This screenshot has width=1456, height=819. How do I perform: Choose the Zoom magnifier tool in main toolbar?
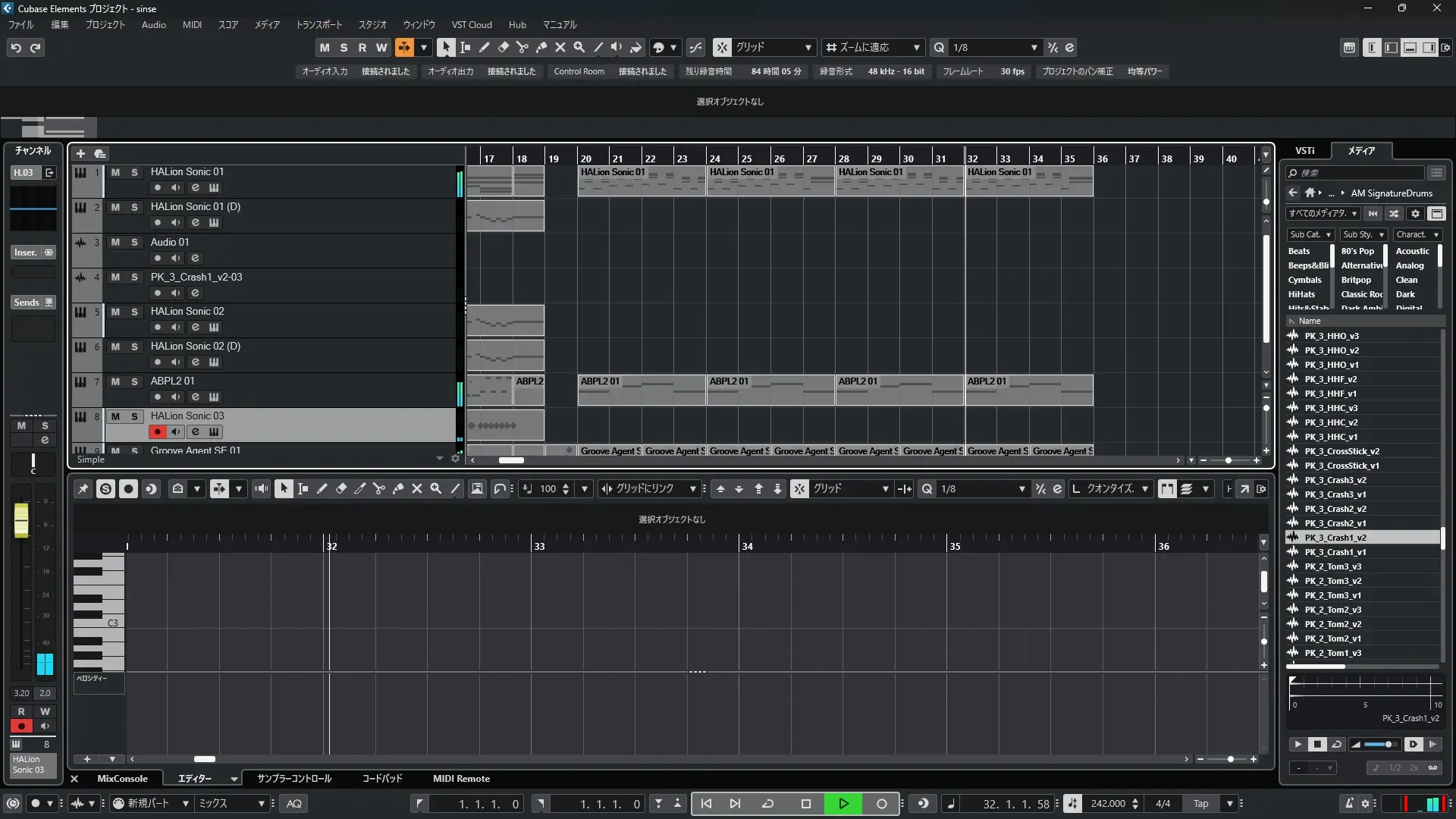579,48
